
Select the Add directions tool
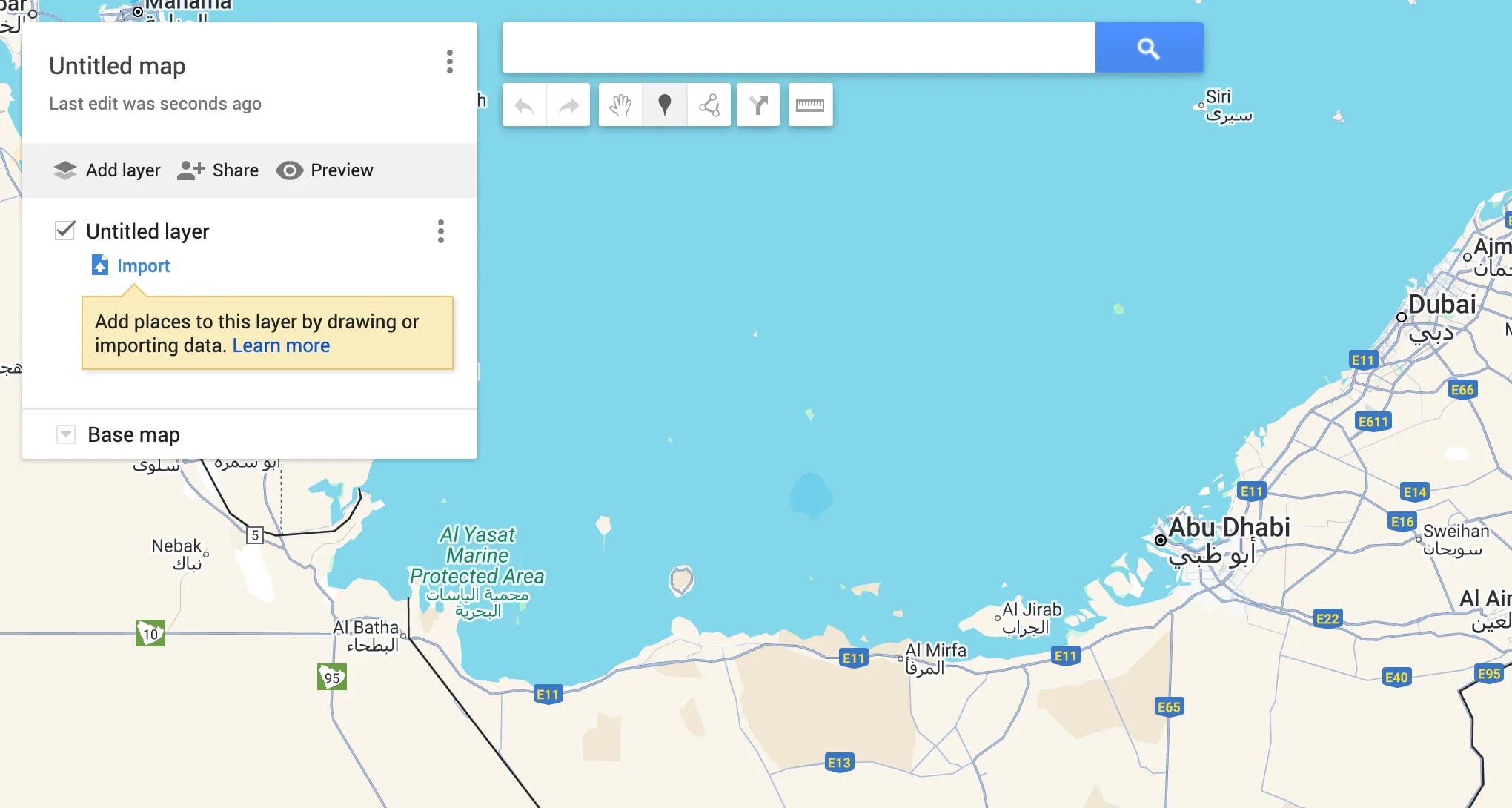[758, 105]
